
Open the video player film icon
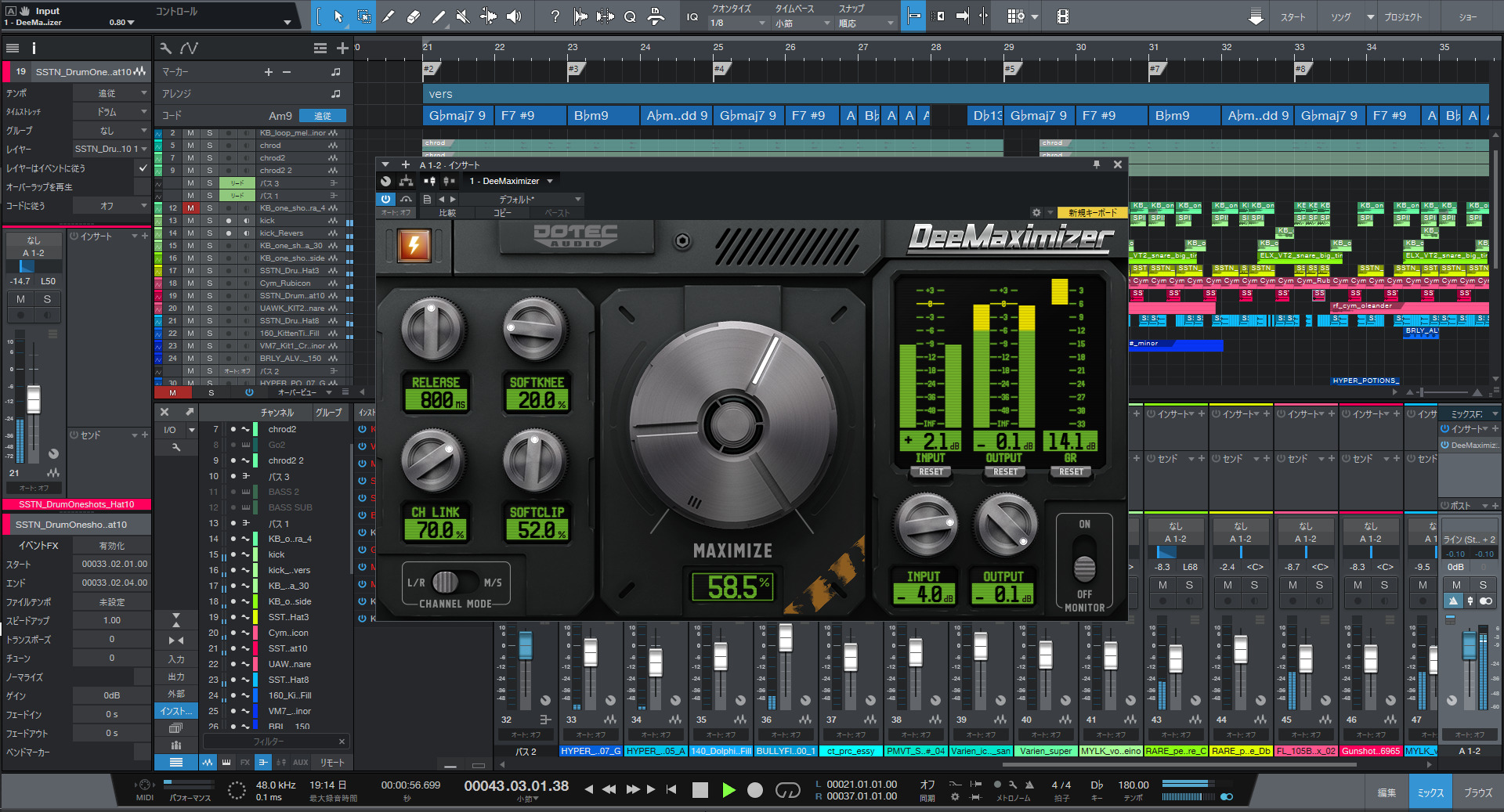1063,16
